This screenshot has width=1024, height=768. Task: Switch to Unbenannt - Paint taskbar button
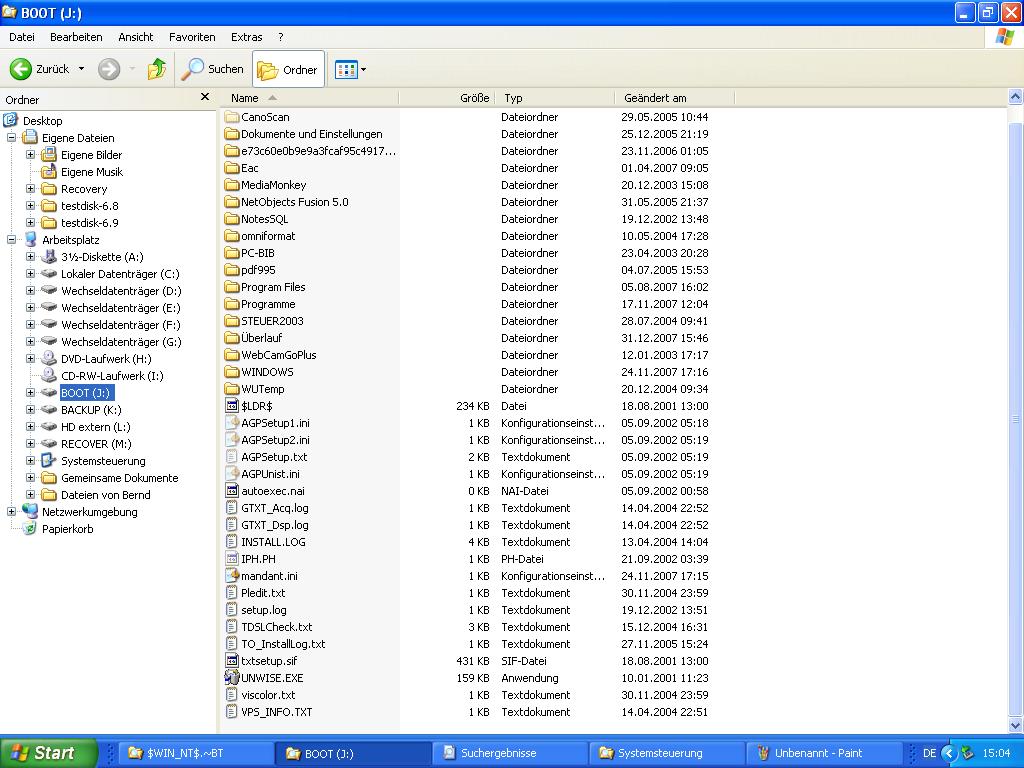pyautogui.click(x=824, y=753)
